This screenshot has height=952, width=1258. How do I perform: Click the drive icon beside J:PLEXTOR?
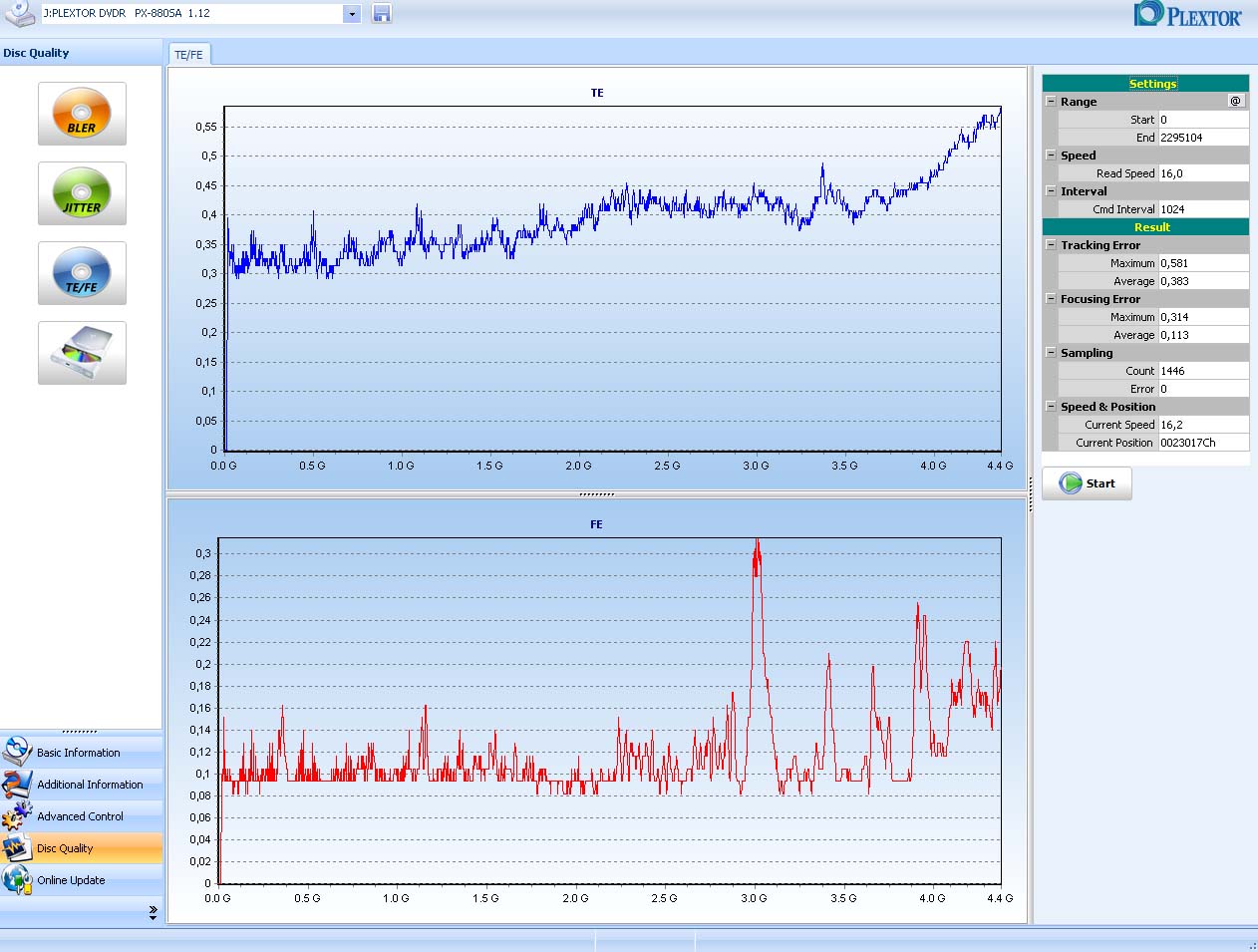[19, 14]
